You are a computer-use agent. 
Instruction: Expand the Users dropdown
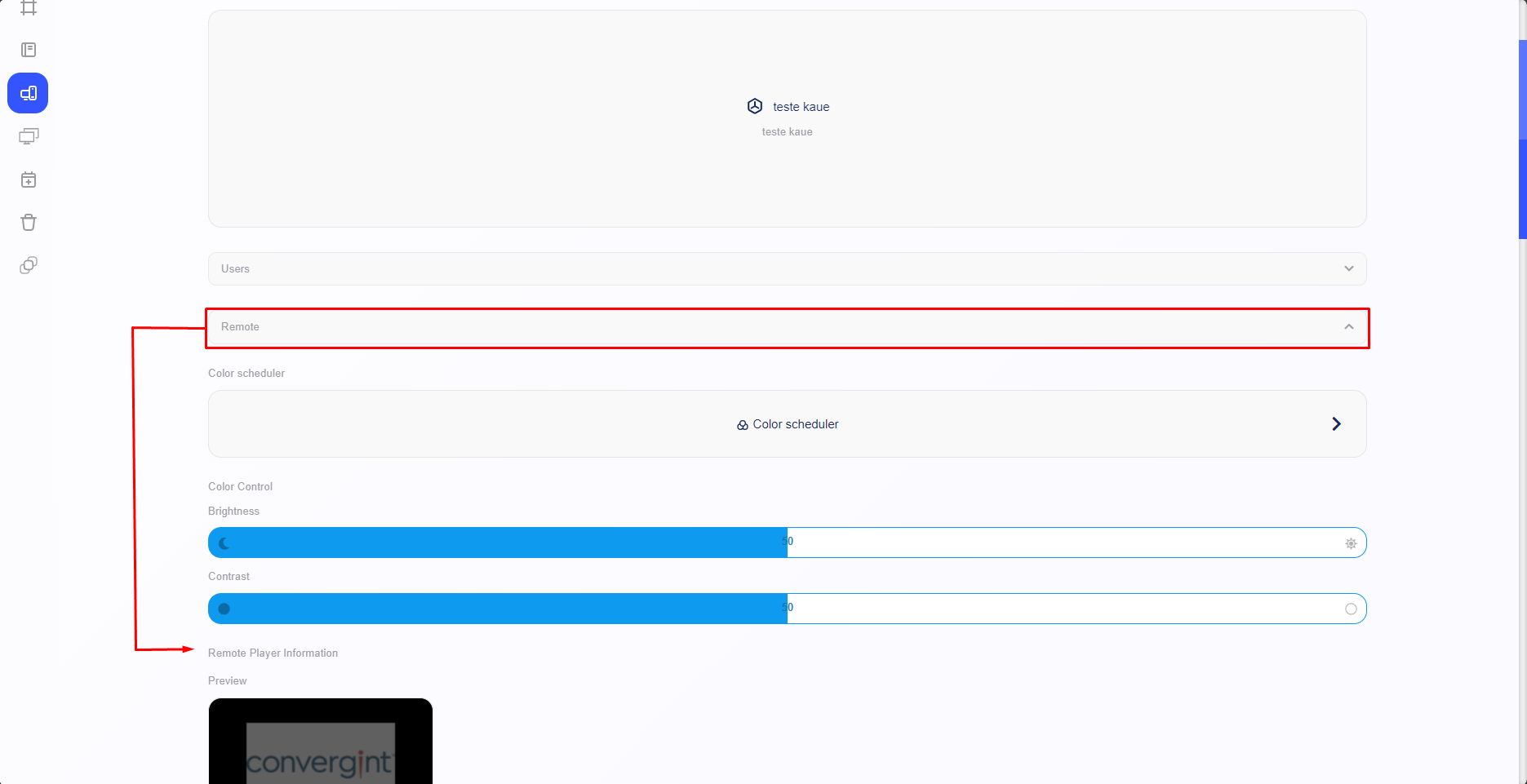tap(1348, 268)
